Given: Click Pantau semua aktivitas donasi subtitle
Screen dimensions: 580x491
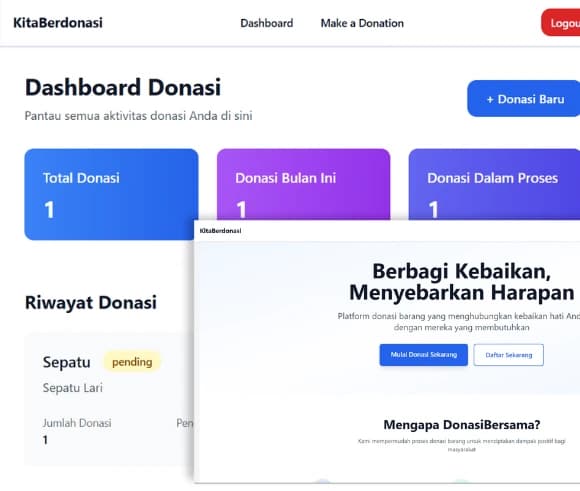Looking at the screenshot, I should coord(139,116).
